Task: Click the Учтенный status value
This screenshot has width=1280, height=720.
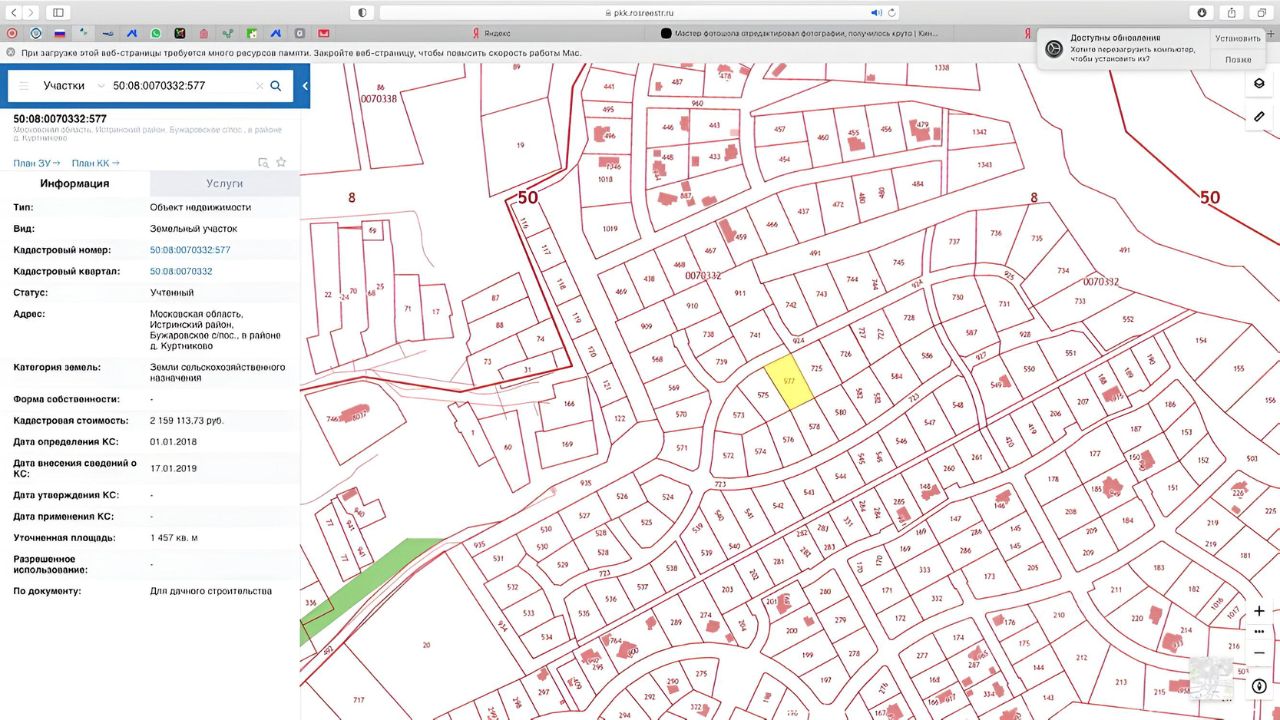Action: click(x=172, y=293)
